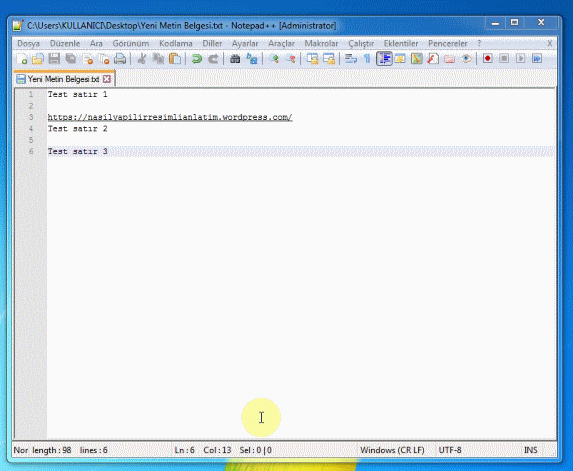Click the UTF-8 encoding status entry
The width and height of the screenshot is (573, 471).
450,450
